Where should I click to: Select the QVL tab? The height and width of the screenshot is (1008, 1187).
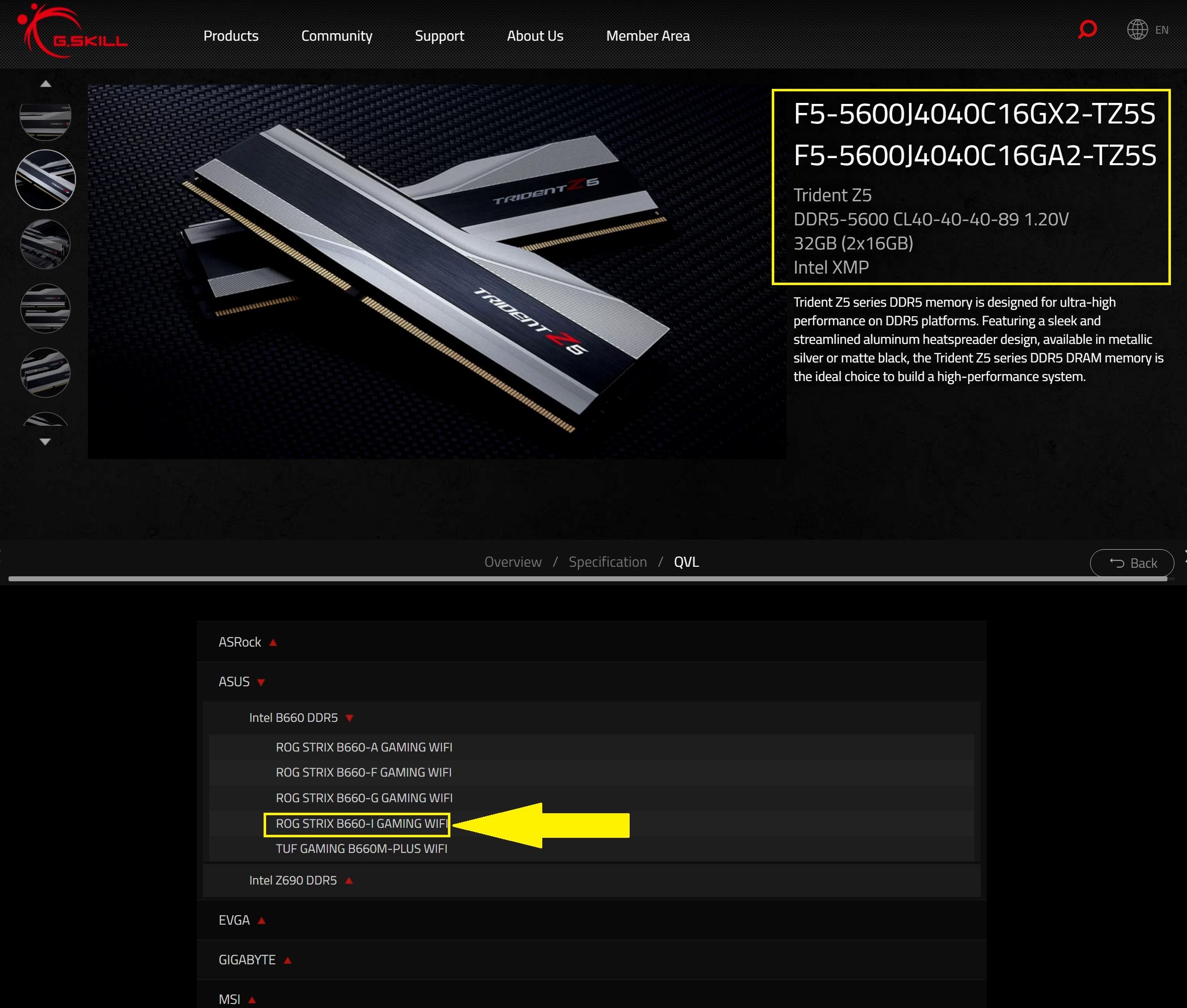[x=686, y=562]
